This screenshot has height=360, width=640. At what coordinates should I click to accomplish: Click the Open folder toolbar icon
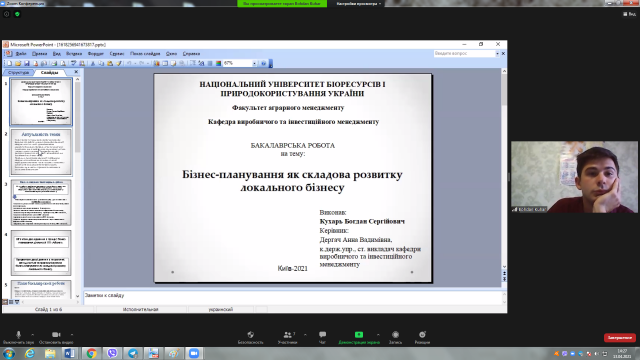pos(18,63)
